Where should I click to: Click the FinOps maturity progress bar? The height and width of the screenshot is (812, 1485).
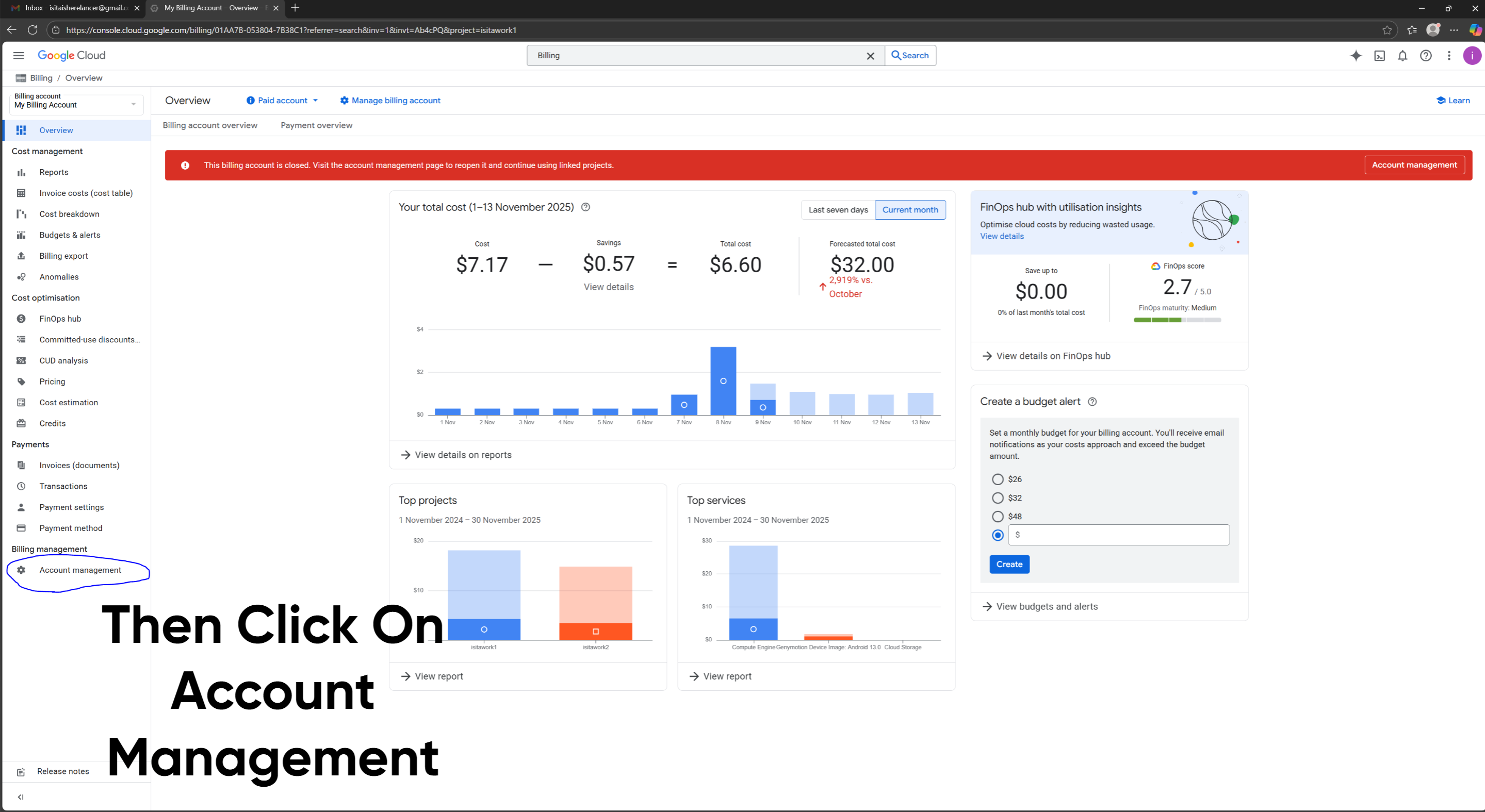[1177, 320]
